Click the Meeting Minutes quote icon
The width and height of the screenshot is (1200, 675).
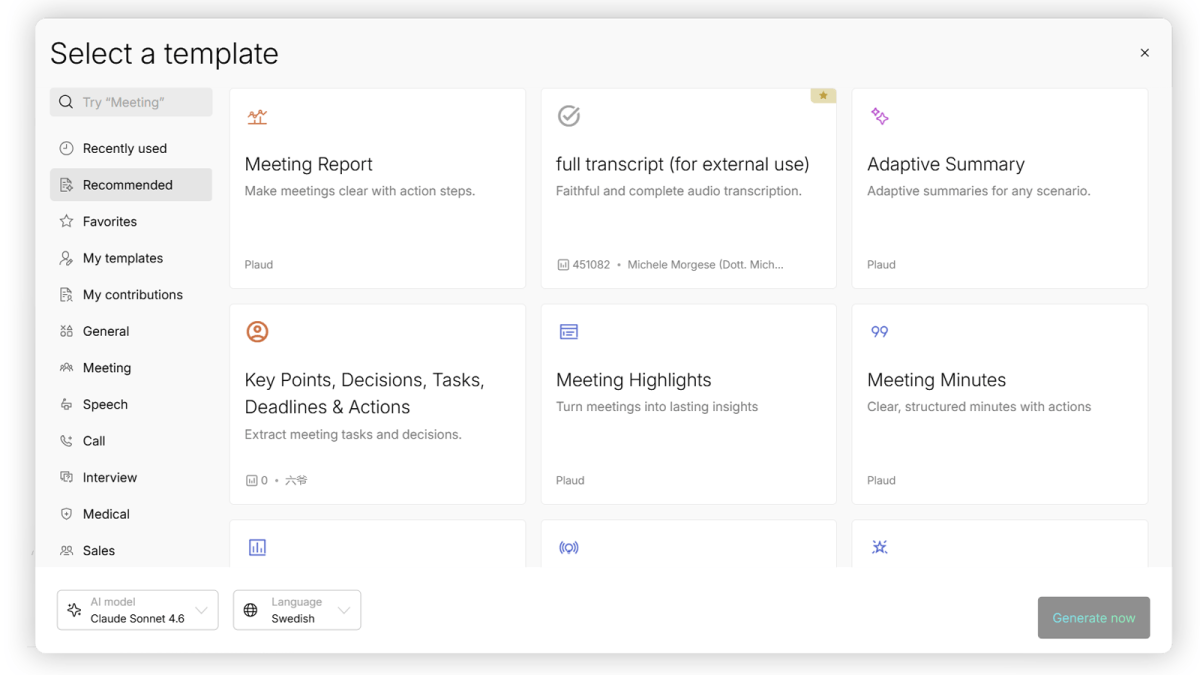pyautogui.click(x=880, y=332)
